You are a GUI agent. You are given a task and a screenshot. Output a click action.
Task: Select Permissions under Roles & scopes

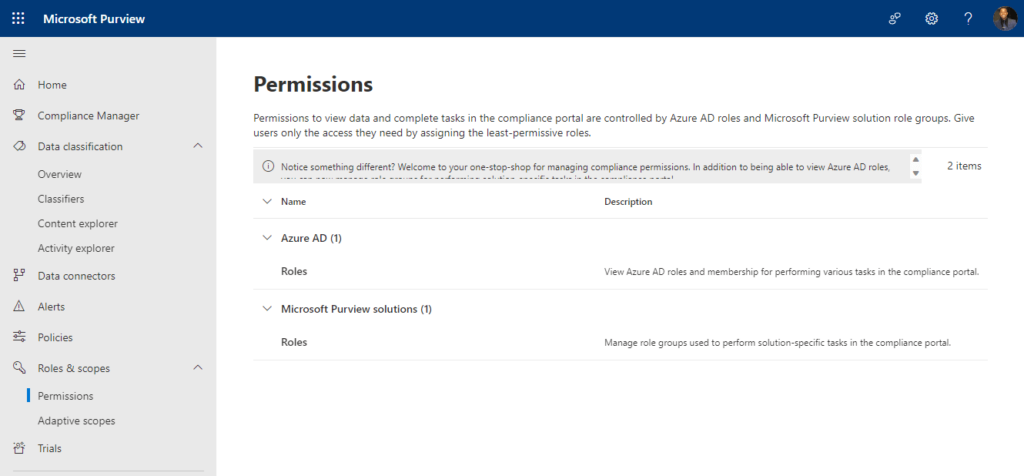pyautogui.click(x=65, y=396)
